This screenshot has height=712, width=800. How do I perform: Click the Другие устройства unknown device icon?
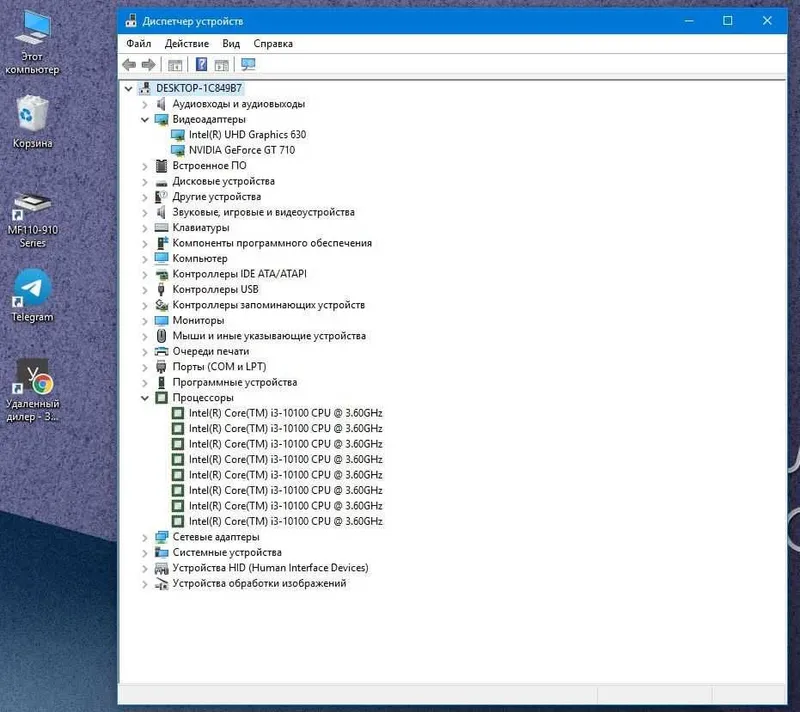(x=161, y=197)
